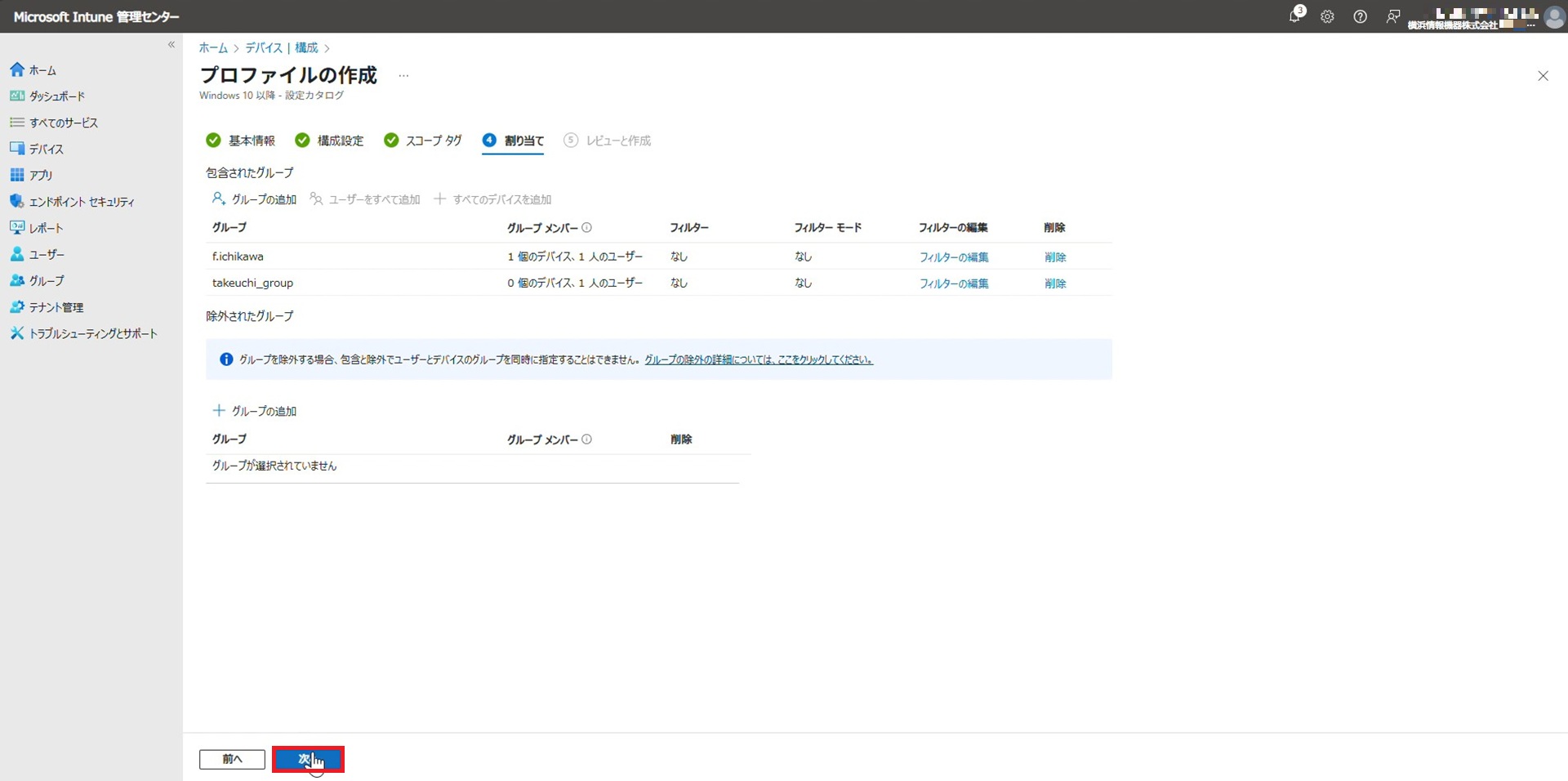The image size is (1568, 781).
Task: Click the 次へ button
Action: (308, 759)
